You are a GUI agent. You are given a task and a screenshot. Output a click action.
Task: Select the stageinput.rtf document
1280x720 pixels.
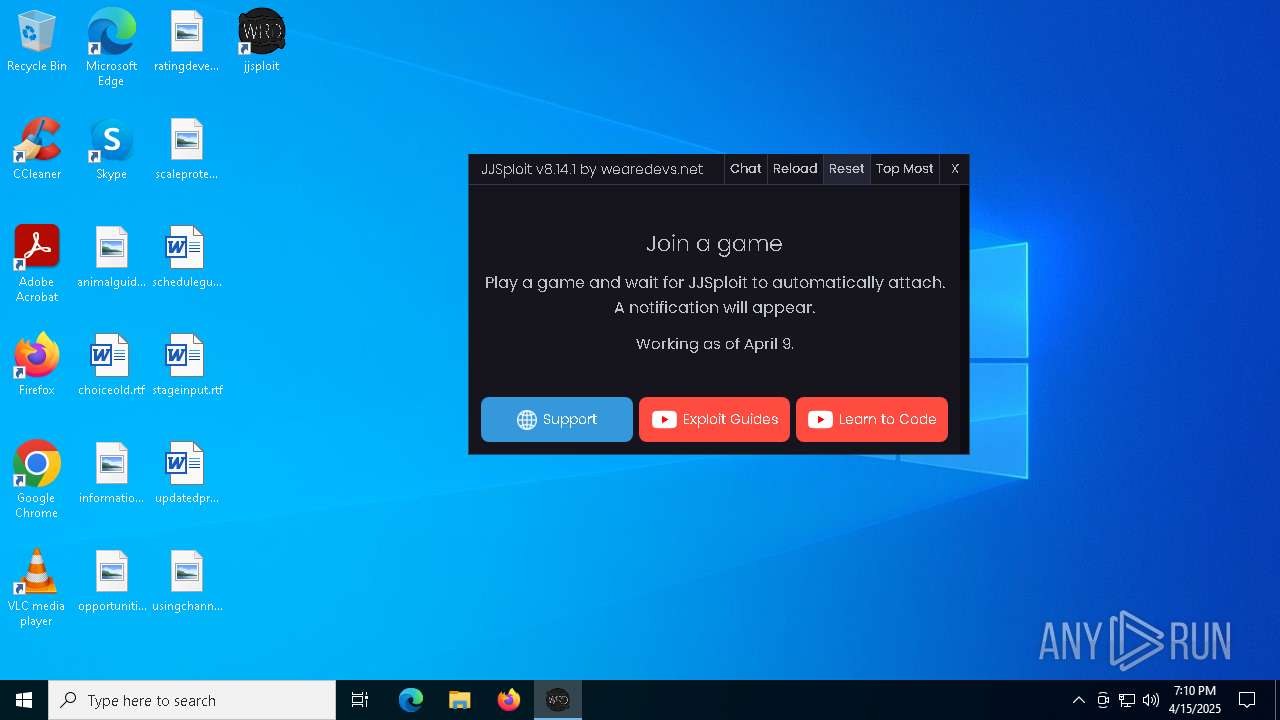pyautogui.click(x=186, y=366)
